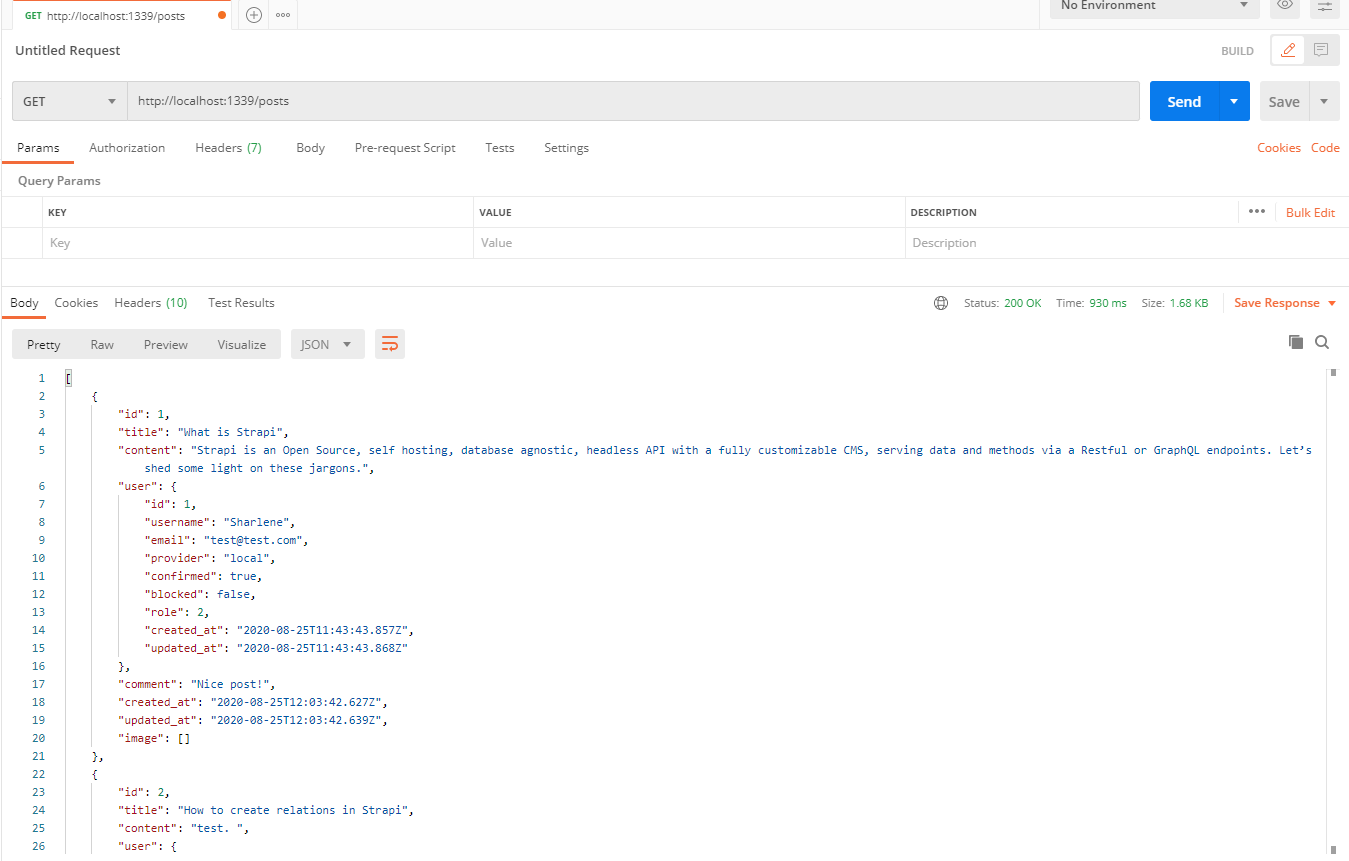Open the No Environment selector
Image resolution: width=1349 pixels, height=861 pixels.
(1155, 6)
